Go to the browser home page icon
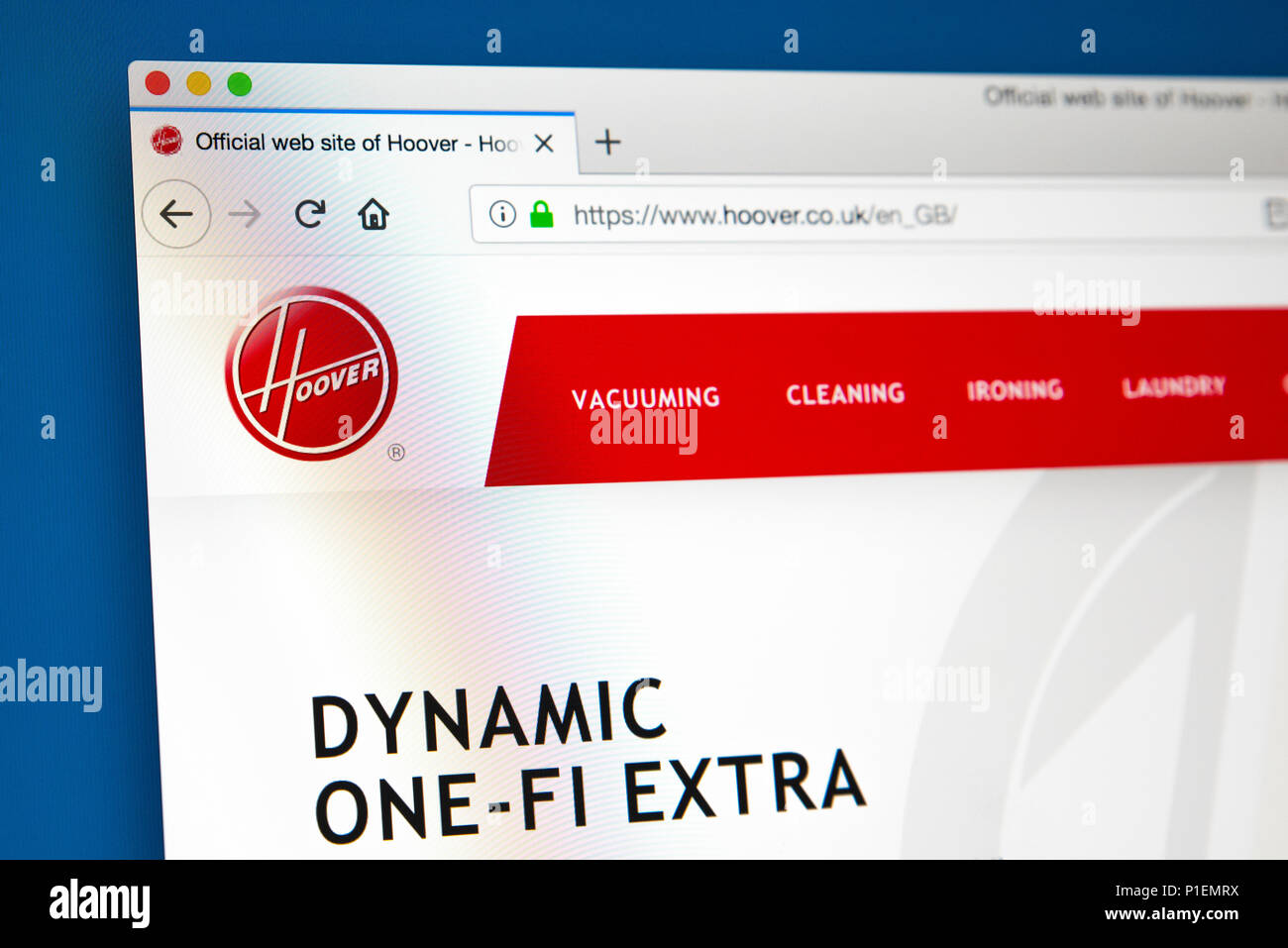This screenshot has width=1288, height=948. pos(374,213)
